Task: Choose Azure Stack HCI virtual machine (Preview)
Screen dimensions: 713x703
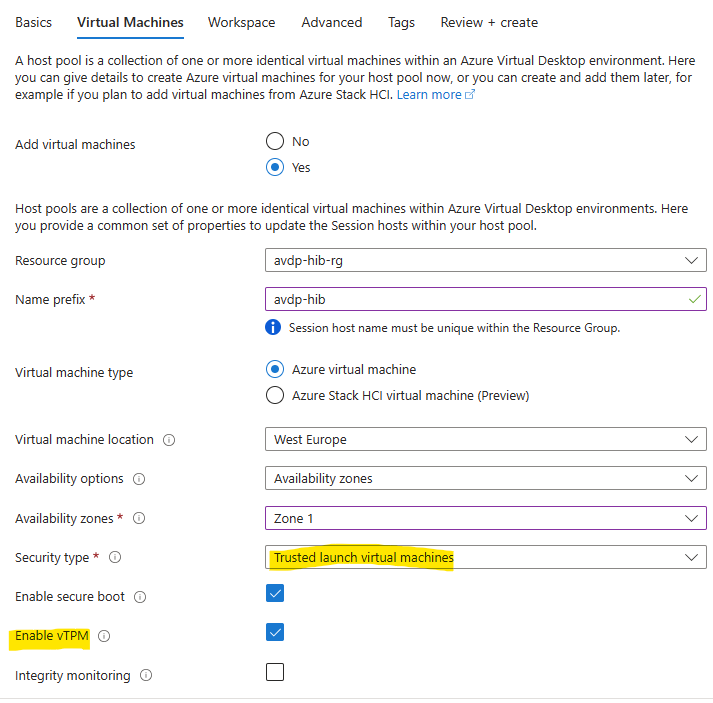Action: click(x=275, y=396)
